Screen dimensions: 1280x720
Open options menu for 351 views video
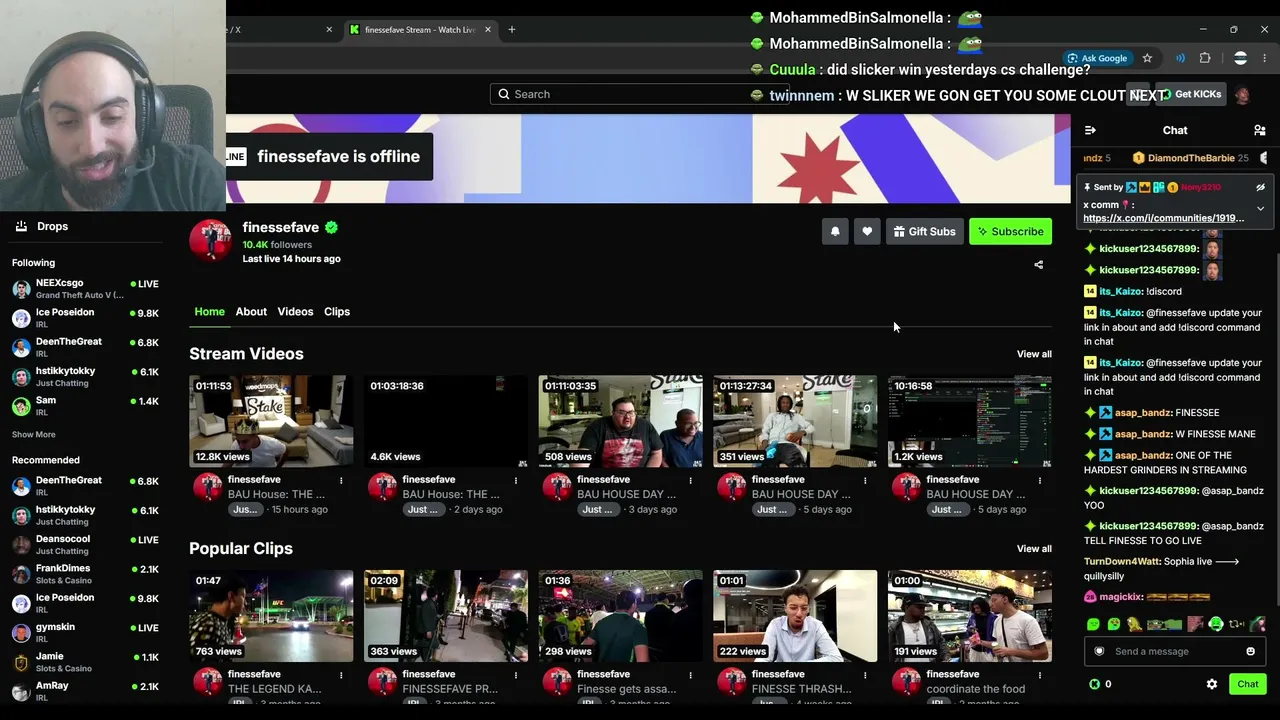(865, 481)
